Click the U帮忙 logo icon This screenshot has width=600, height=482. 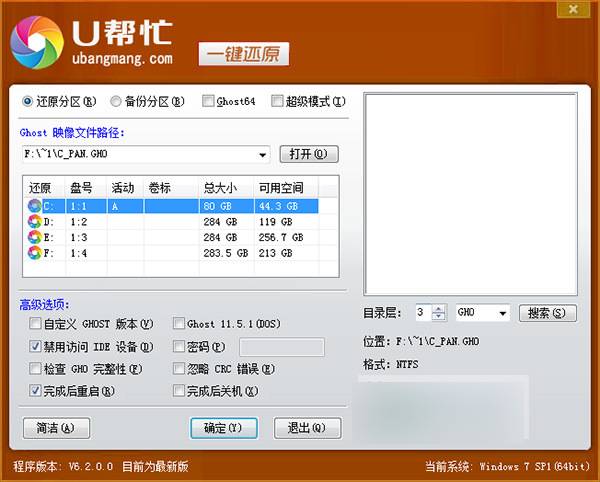(x=37, y=41)
